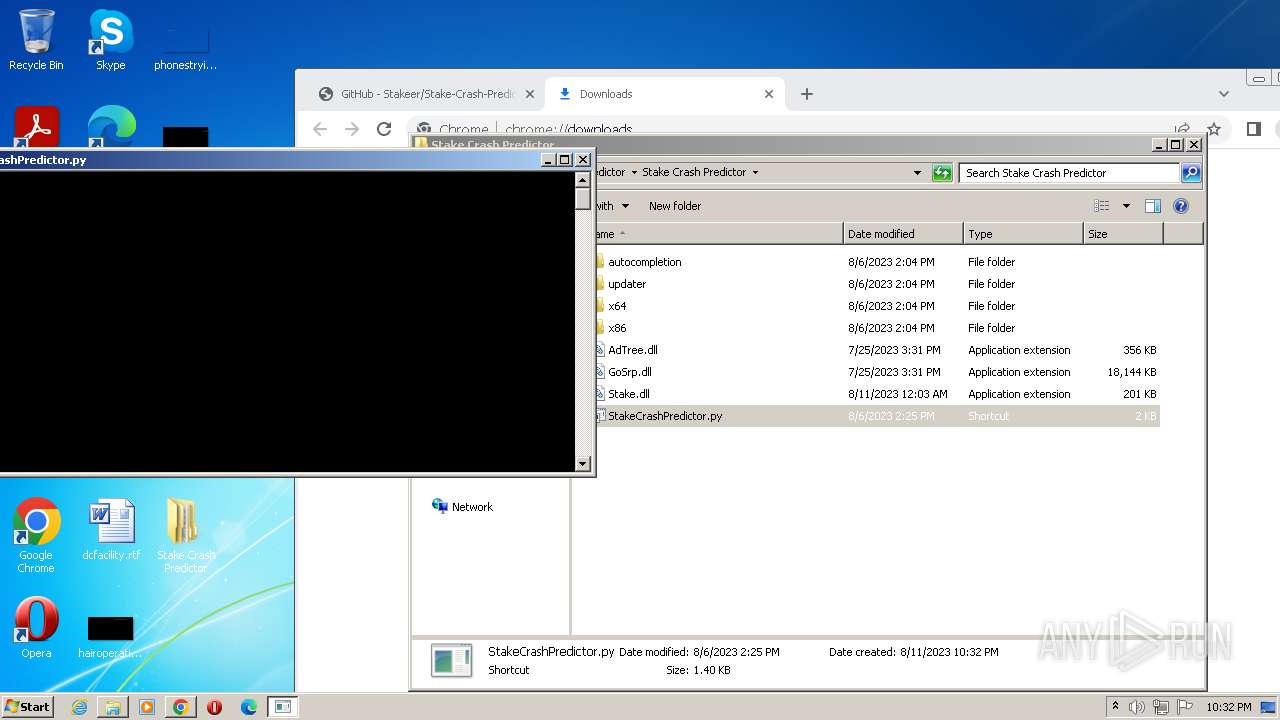This screenshot has height=720, width=1280.
Task: Open a new Chrome tab
Action: (x=807, y=94)
